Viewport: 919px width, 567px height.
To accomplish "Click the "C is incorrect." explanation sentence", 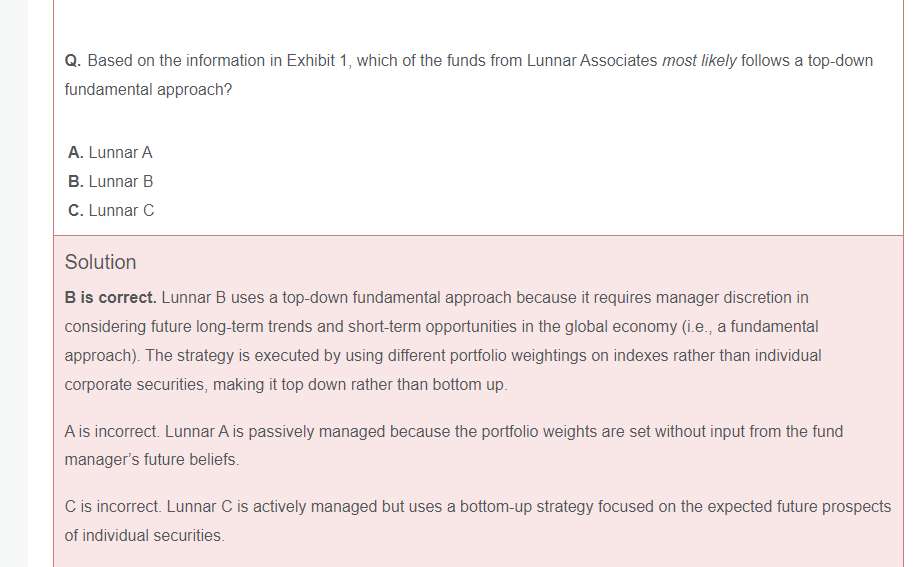I will point(112,507).
